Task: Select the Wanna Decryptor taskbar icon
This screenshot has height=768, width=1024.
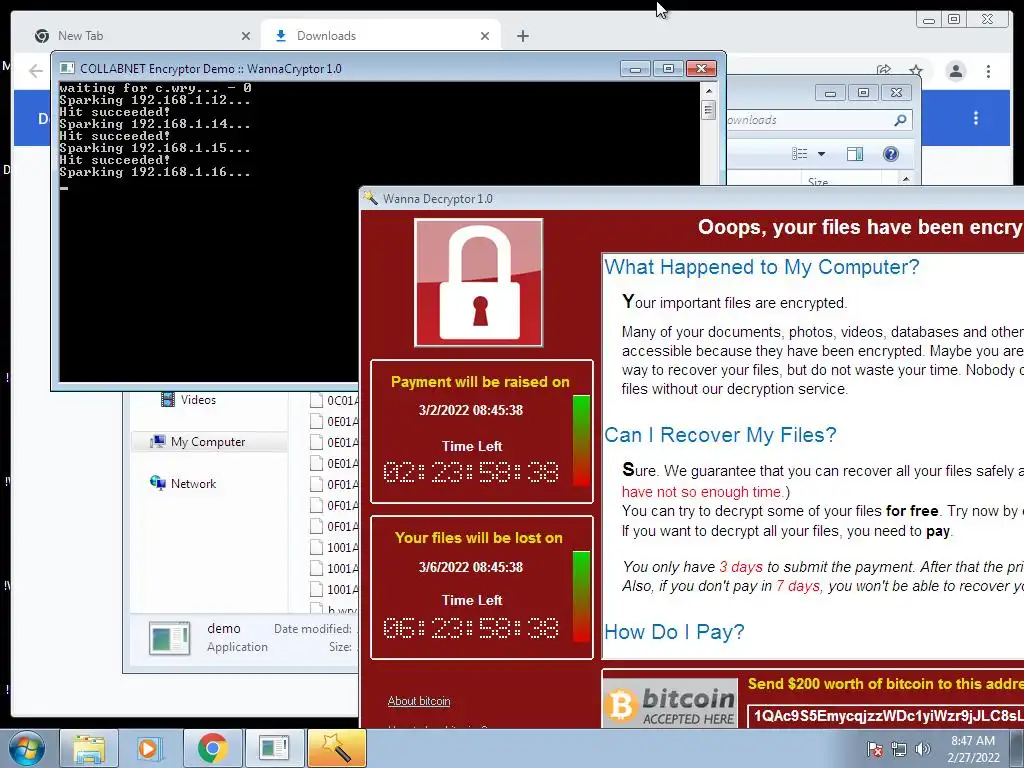Action: 336,748
